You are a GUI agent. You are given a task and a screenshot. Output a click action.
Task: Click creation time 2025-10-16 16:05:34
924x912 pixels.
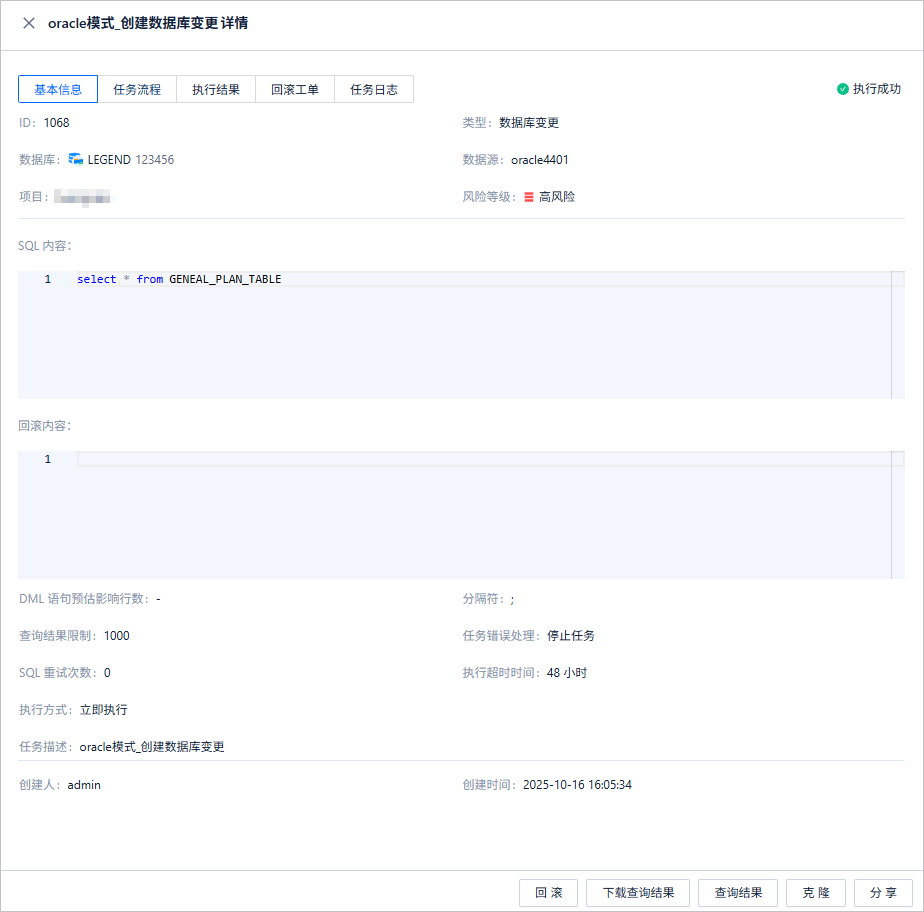click(578, 785)
